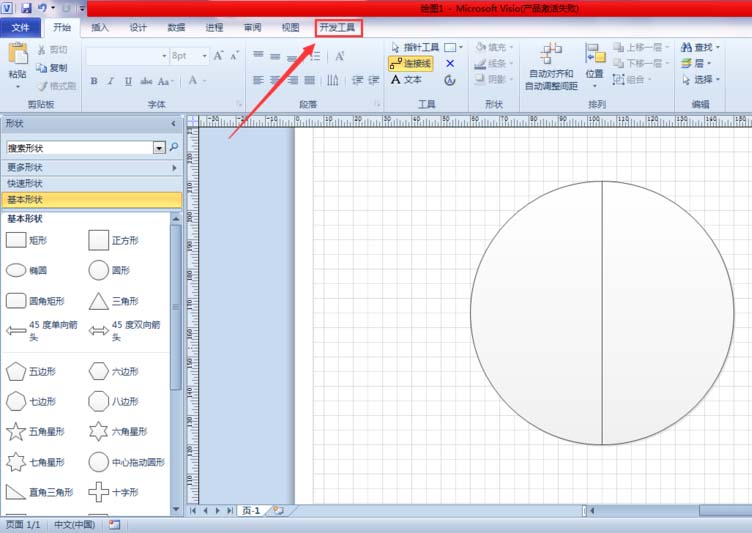Viewport: 752px width, 533px height.
Task: Click Auto Align & Space (自动对齐和自动调整间距)
Action: (551, 66)
